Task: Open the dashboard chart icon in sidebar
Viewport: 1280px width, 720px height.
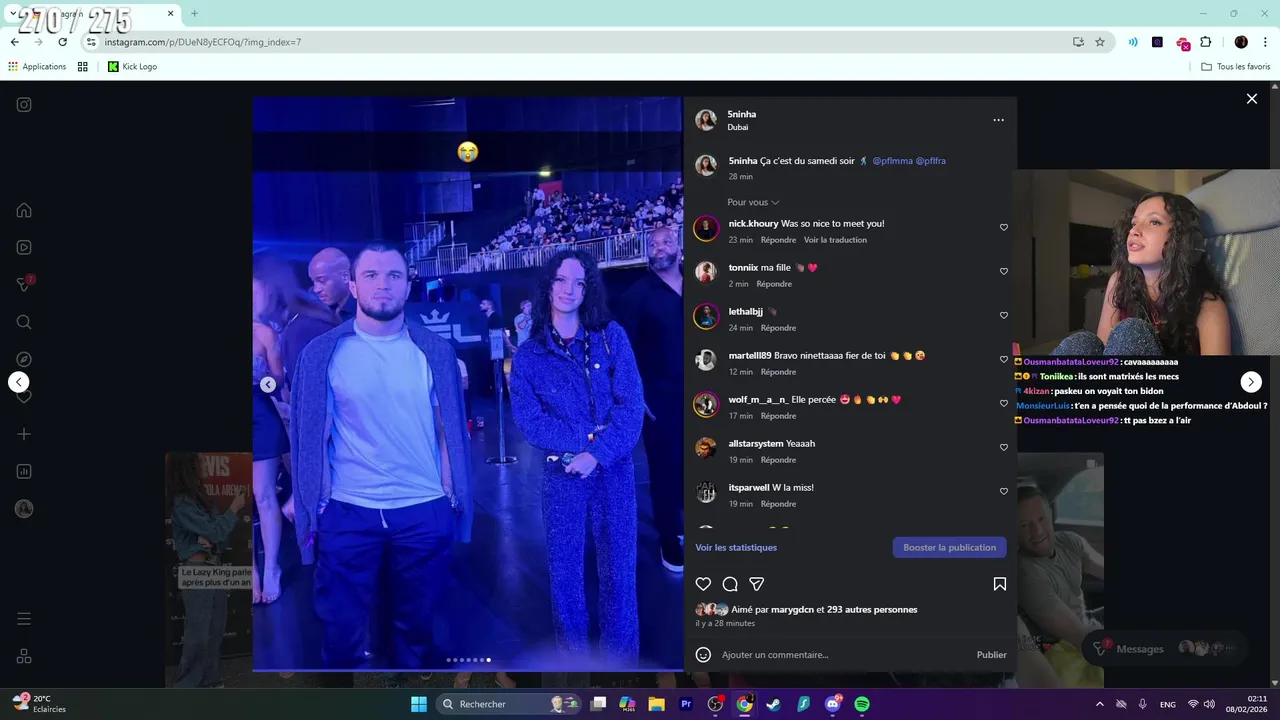Action: tap(24, 471)
